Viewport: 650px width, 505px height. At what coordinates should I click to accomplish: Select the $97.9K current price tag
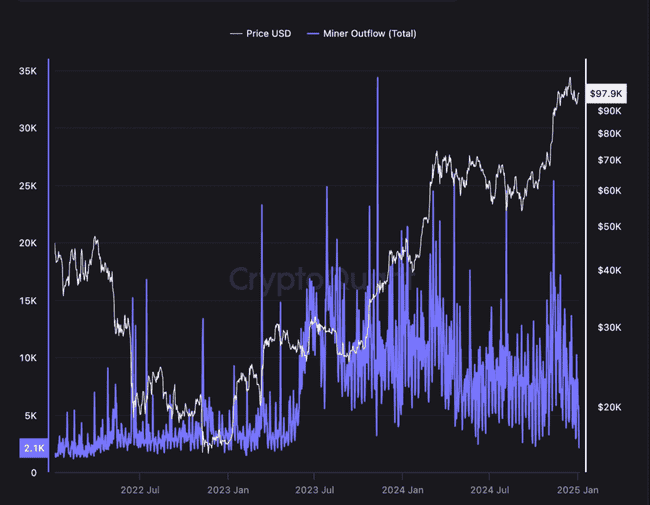coord(607,93)
